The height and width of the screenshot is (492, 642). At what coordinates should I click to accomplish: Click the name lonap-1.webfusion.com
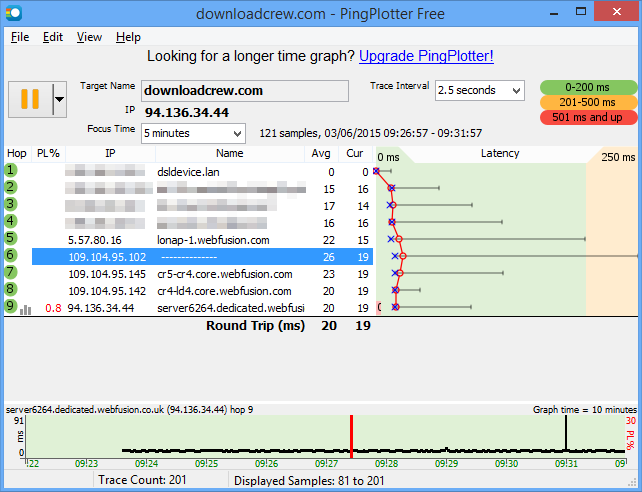[x=213, y=240]
